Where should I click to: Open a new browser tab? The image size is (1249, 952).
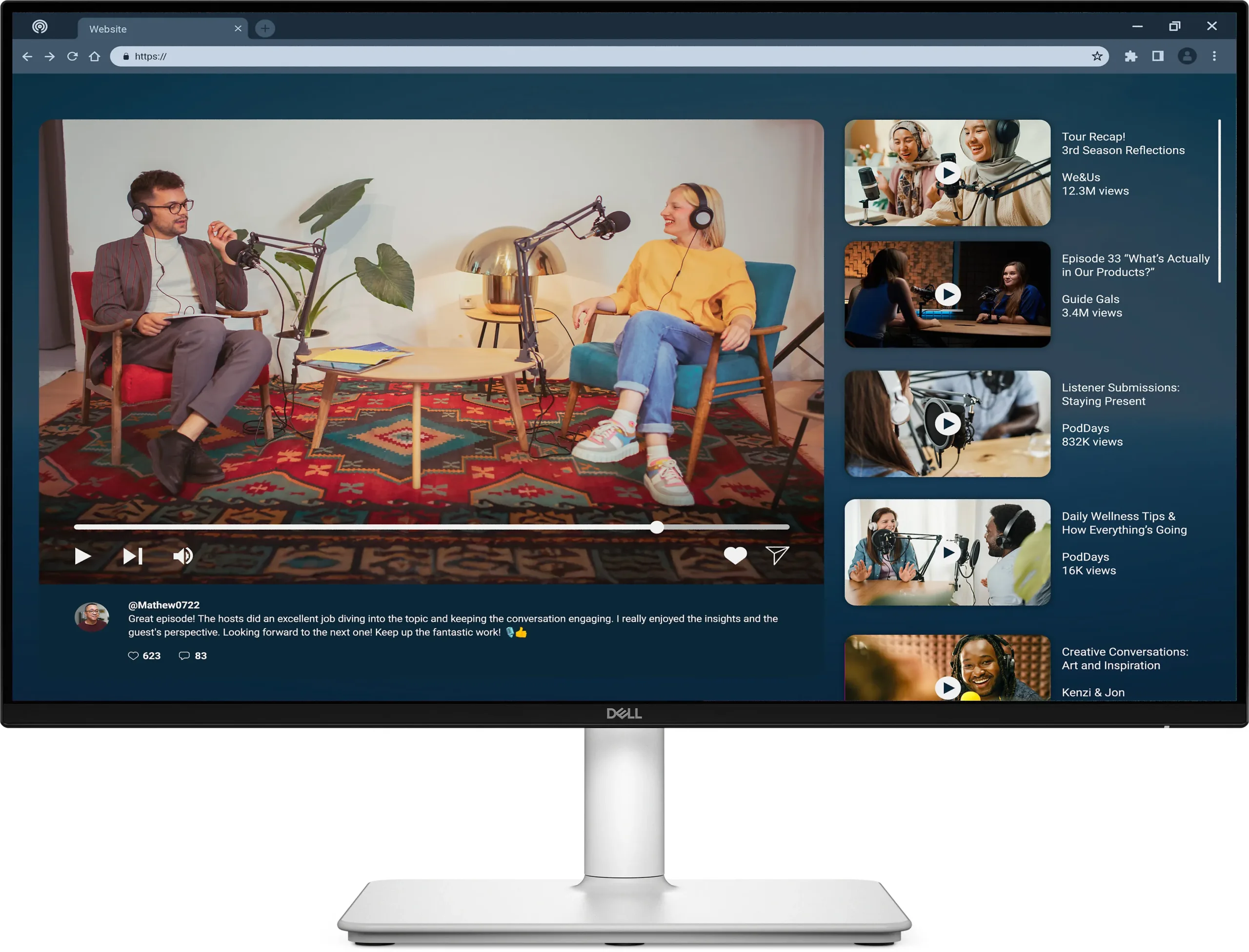tap(265, 28)
